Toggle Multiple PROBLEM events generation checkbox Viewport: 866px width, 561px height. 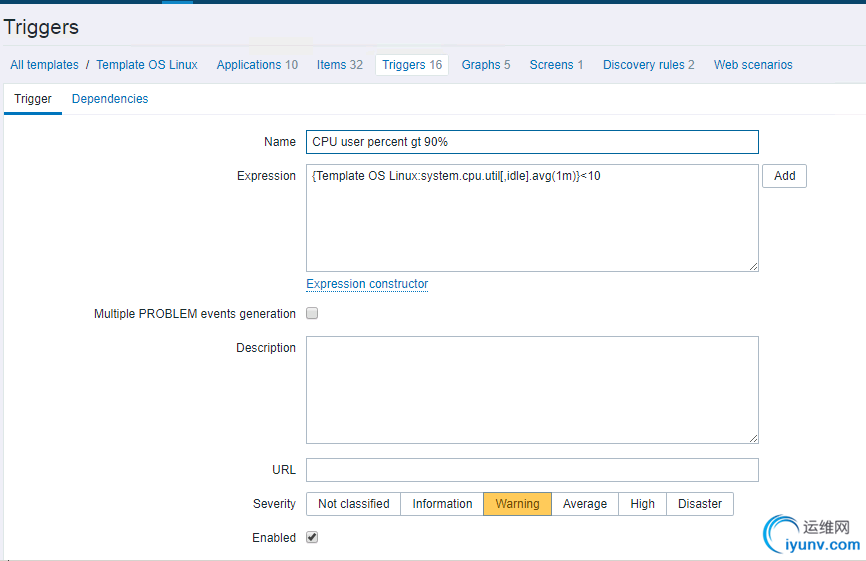click(x=312, y=314)
